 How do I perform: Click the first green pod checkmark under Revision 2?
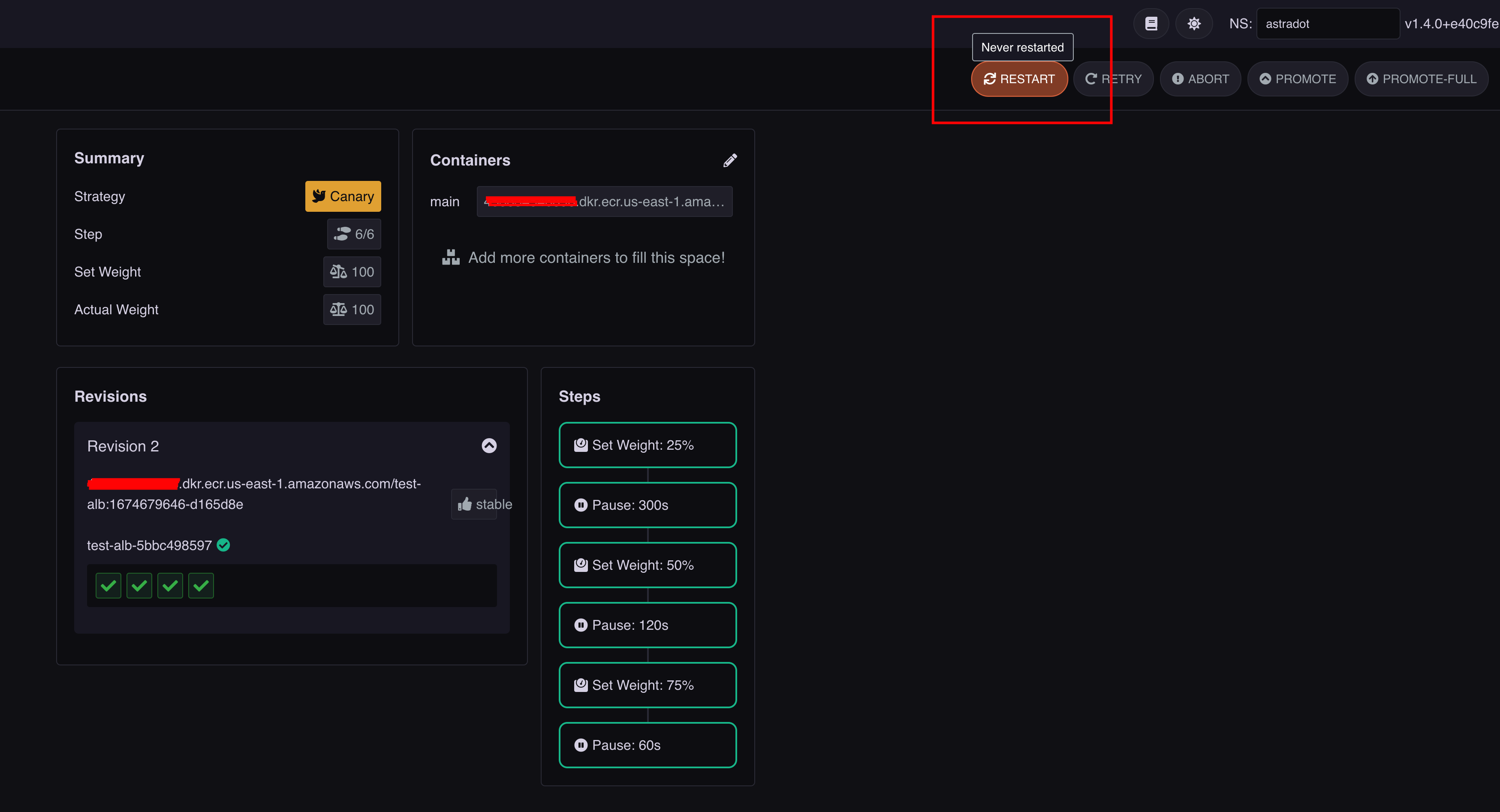coord(108,585)
